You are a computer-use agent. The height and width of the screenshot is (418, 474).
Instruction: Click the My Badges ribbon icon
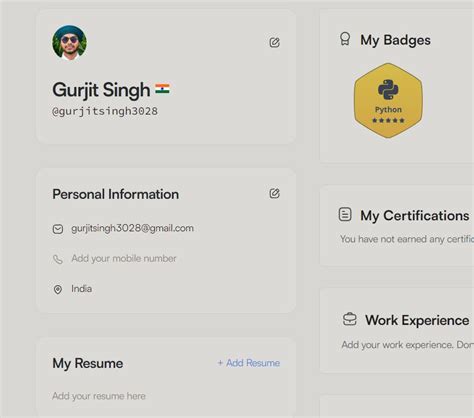click(345, 39)
